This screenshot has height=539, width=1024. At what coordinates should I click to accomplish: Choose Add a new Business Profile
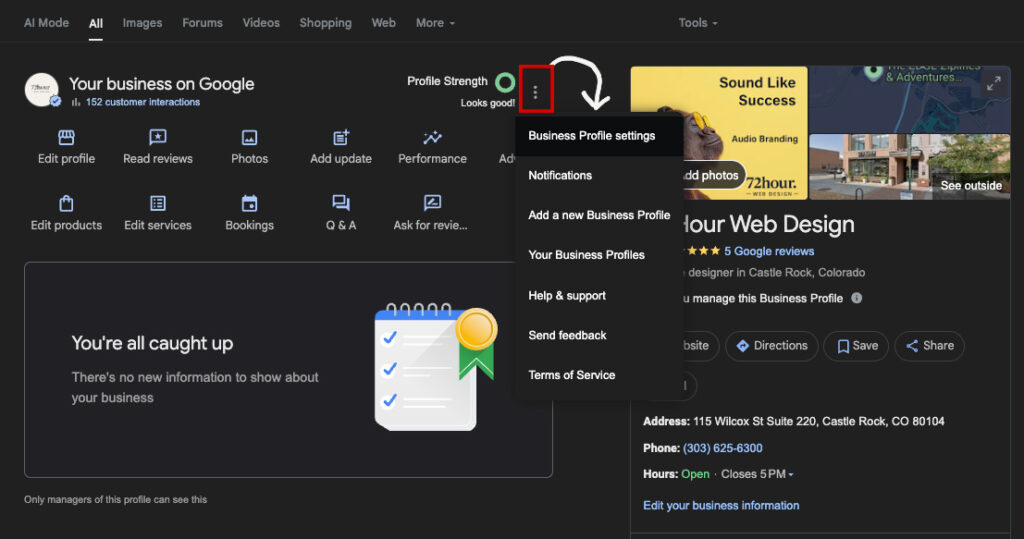tap(599, 215)
